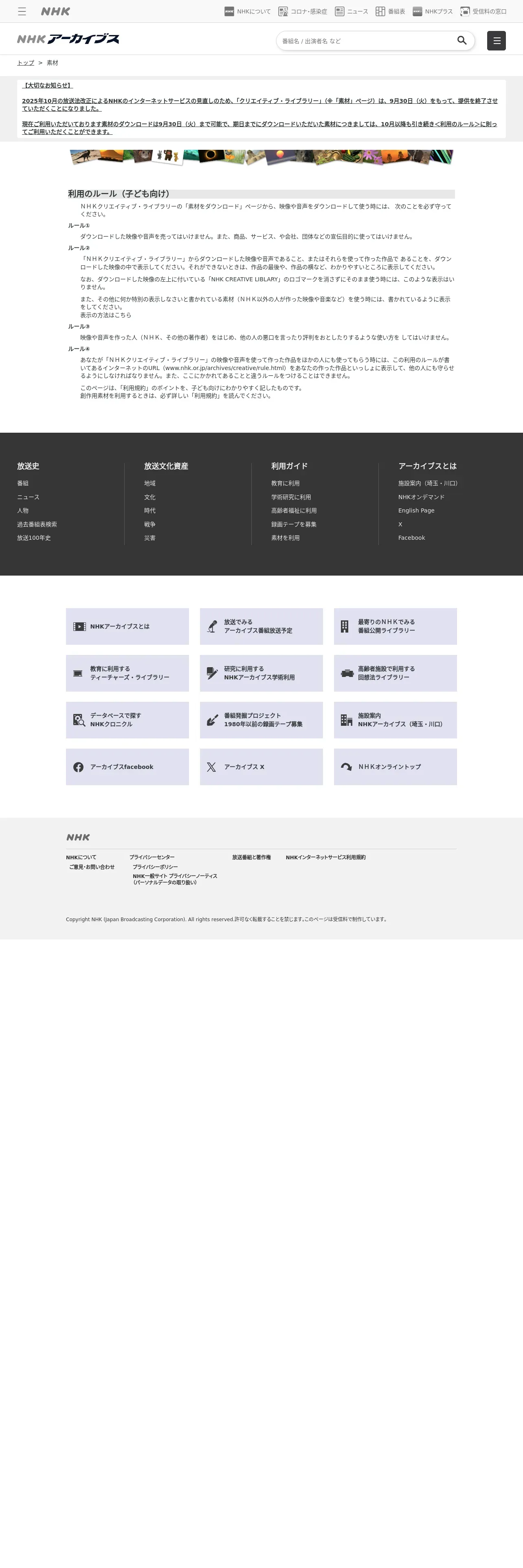Open 高齢者福祉に利用 link
523x1568 pixels.
(294, 511)
